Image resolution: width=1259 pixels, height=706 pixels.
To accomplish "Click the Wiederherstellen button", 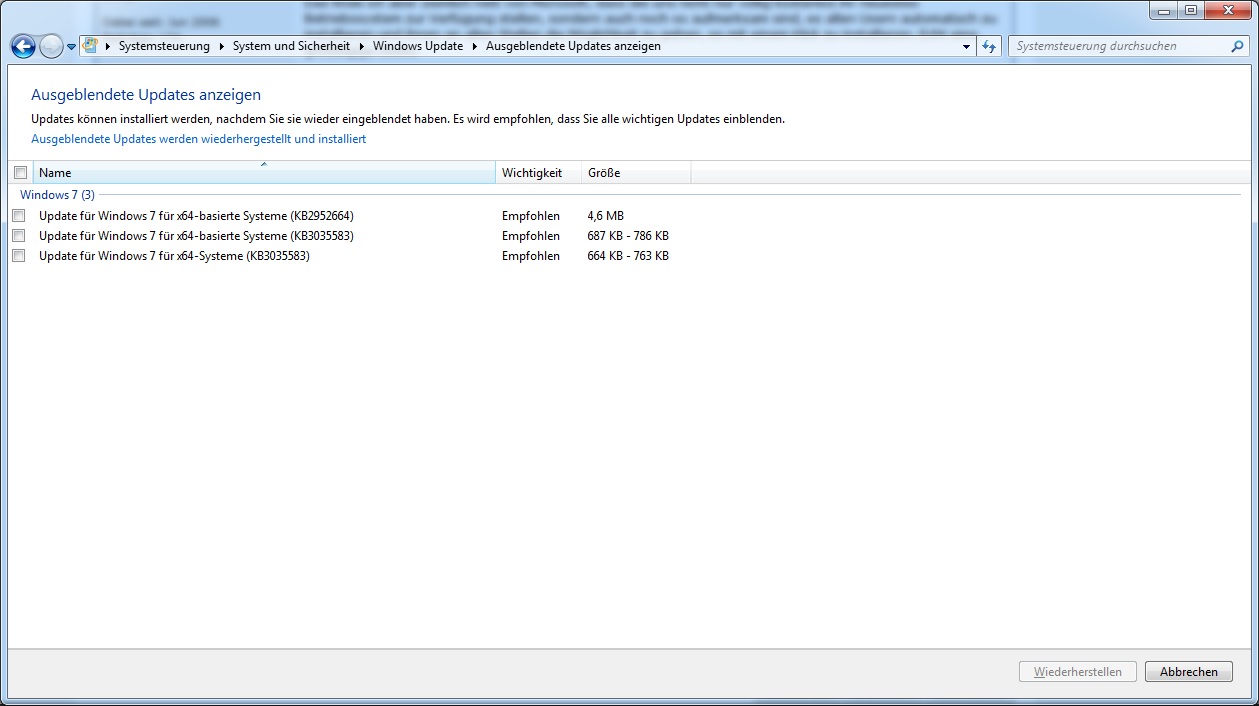I will point(1078,672).
